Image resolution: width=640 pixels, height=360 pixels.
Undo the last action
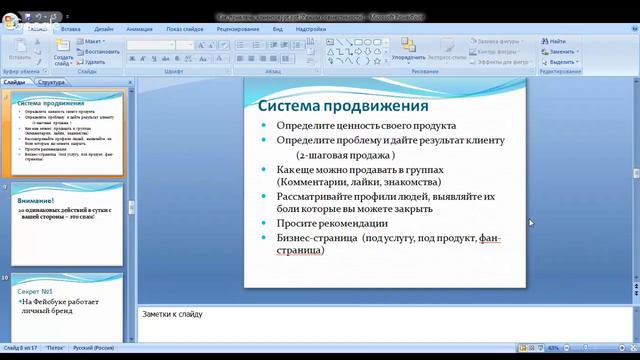[38, 17]
